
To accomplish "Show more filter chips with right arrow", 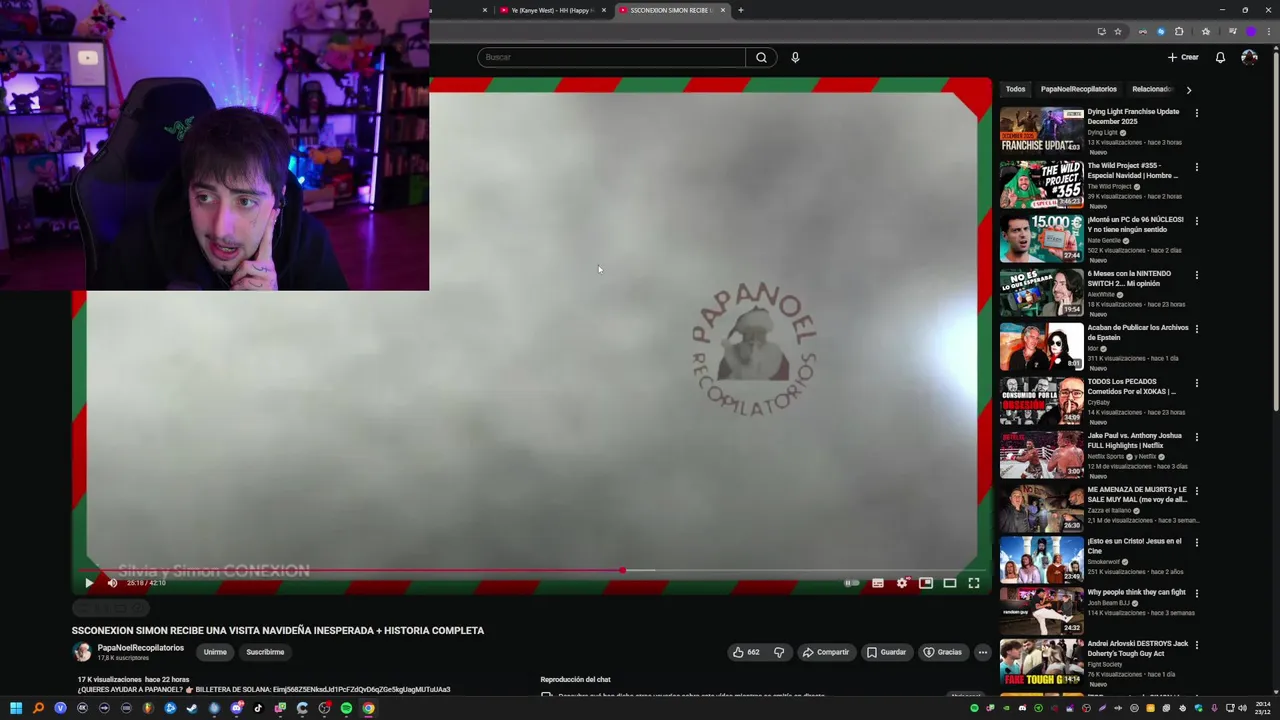I will [x=1188, y=89].
